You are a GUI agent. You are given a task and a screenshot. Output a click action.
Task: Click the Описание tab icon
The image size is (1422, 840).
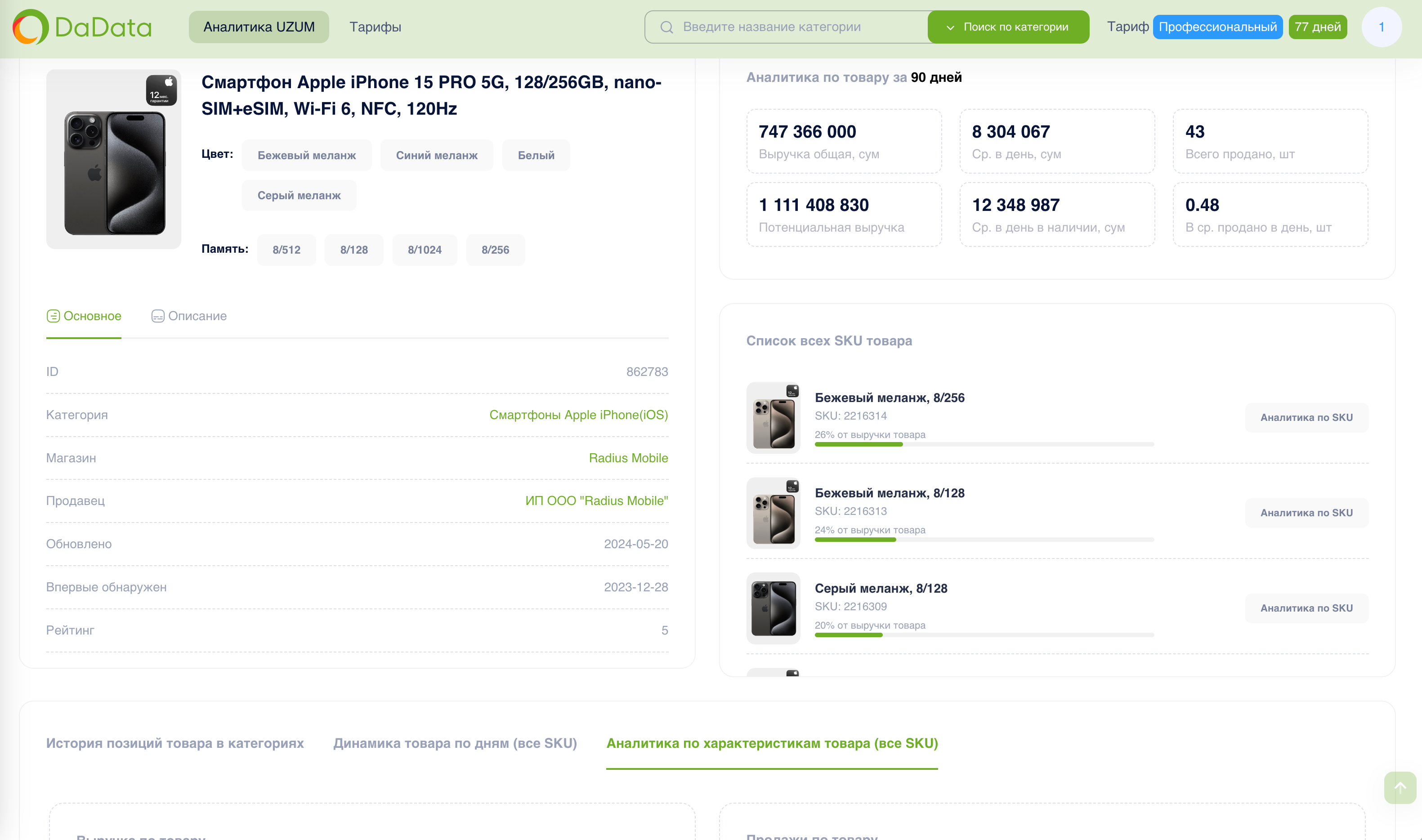(157, 316)
